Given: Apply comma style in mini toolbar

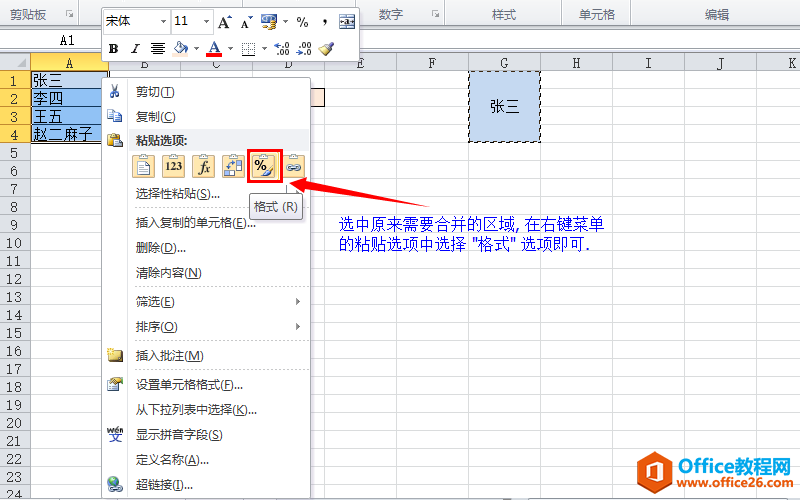Looking at the screenshot, I should point(324,22).
